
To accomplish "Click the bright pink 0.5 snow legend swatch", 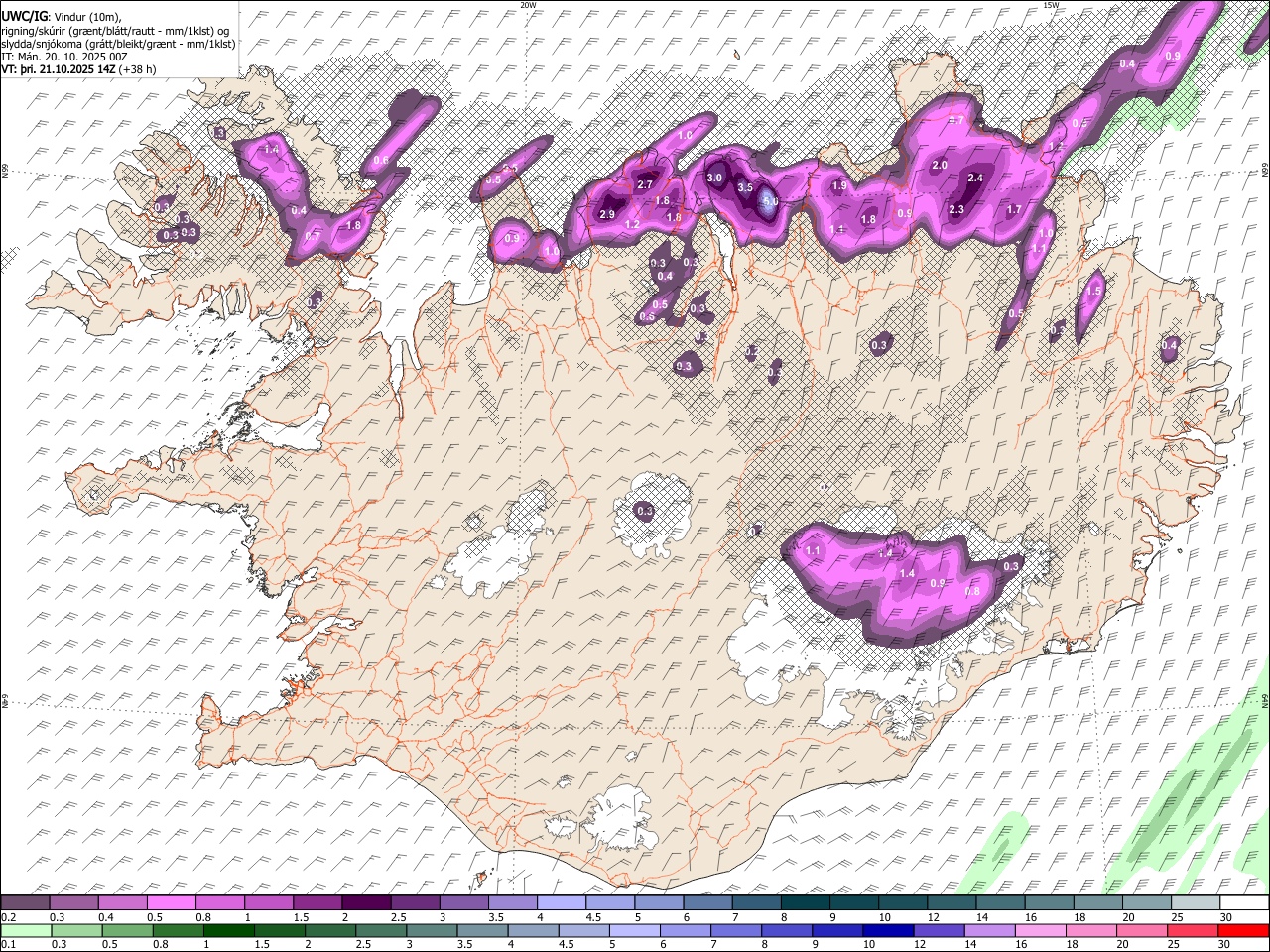I will pyautogui.click(x=170, y=903).
